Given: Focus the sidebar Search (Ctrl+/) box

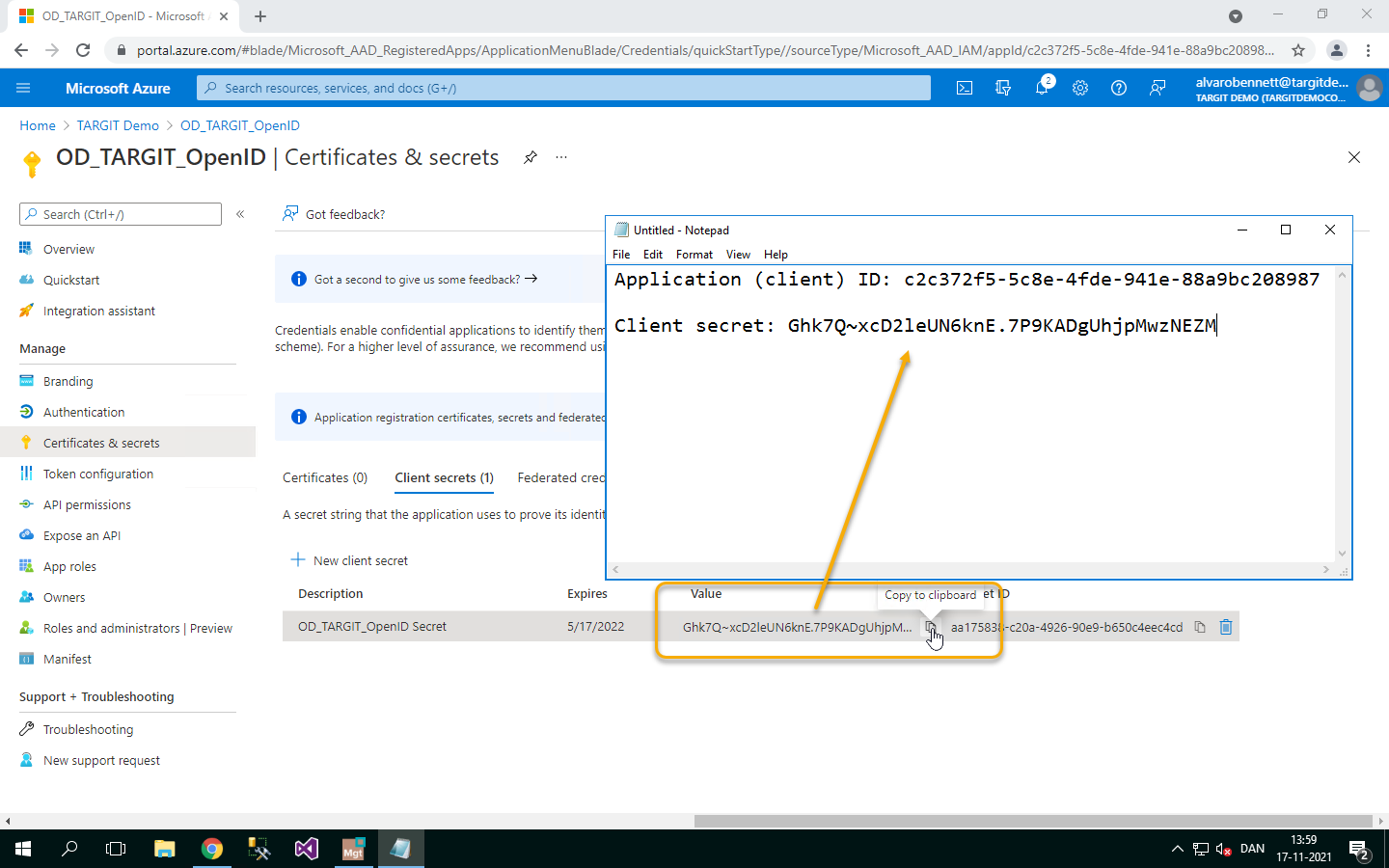Looking at the screenshot, I should click(121, 214).
